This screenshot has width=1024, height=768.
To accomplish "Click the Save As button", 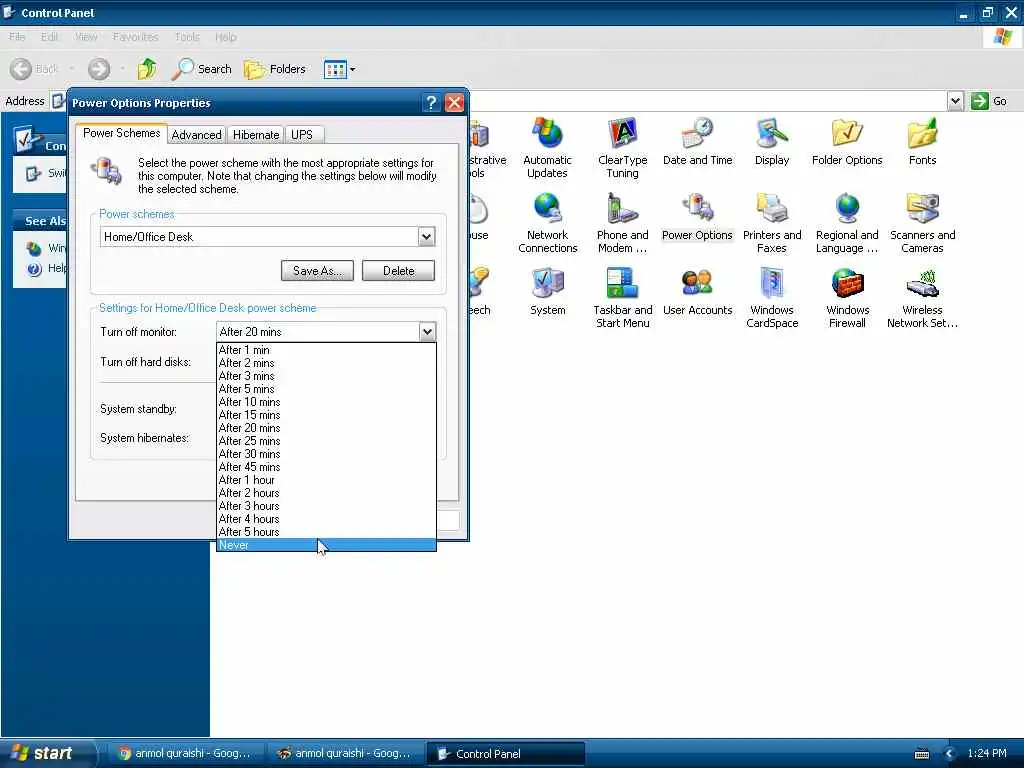I will 317,270.
